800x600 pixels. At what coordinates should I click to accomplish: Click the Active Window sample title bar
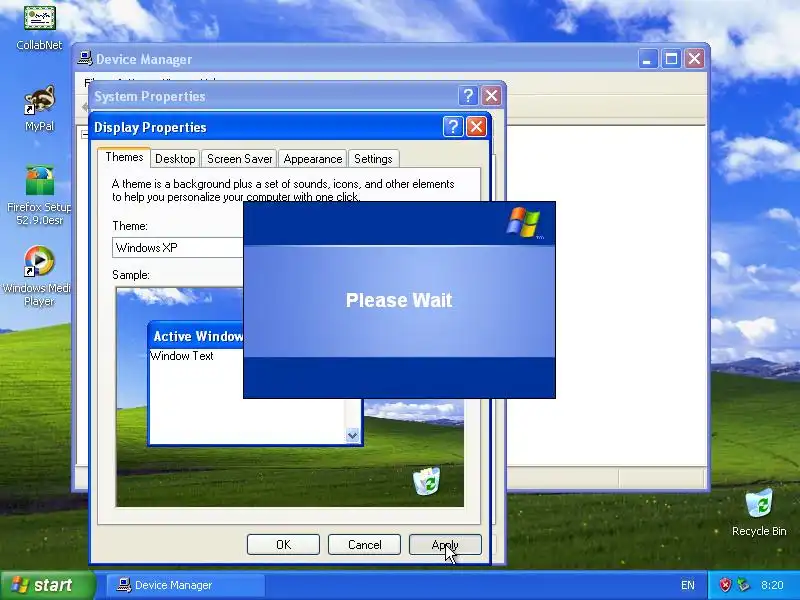point(196,336)
